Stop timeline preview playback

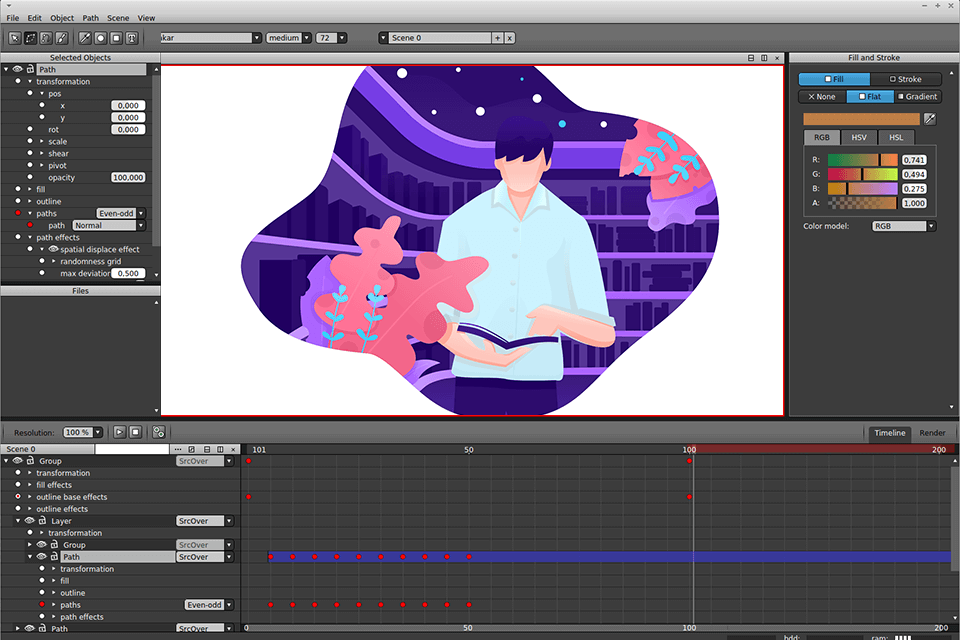(x=136, y=432)
